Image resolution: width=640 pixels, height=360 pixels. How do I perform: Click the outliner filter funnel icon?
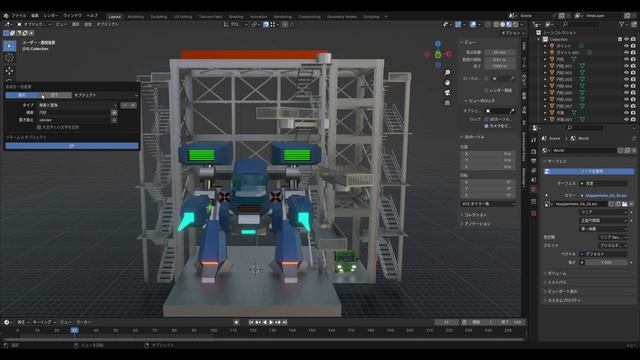tap(622, 24)
